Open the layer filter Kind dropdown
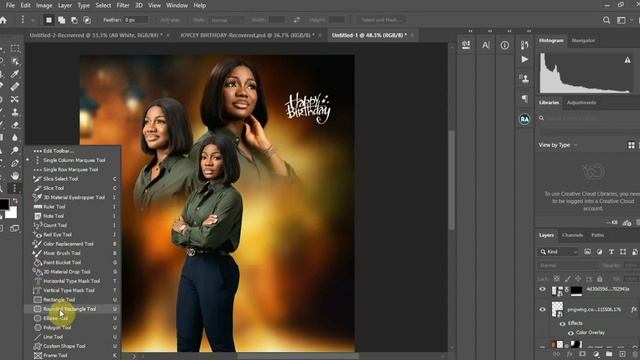 [x=558, y=252]
